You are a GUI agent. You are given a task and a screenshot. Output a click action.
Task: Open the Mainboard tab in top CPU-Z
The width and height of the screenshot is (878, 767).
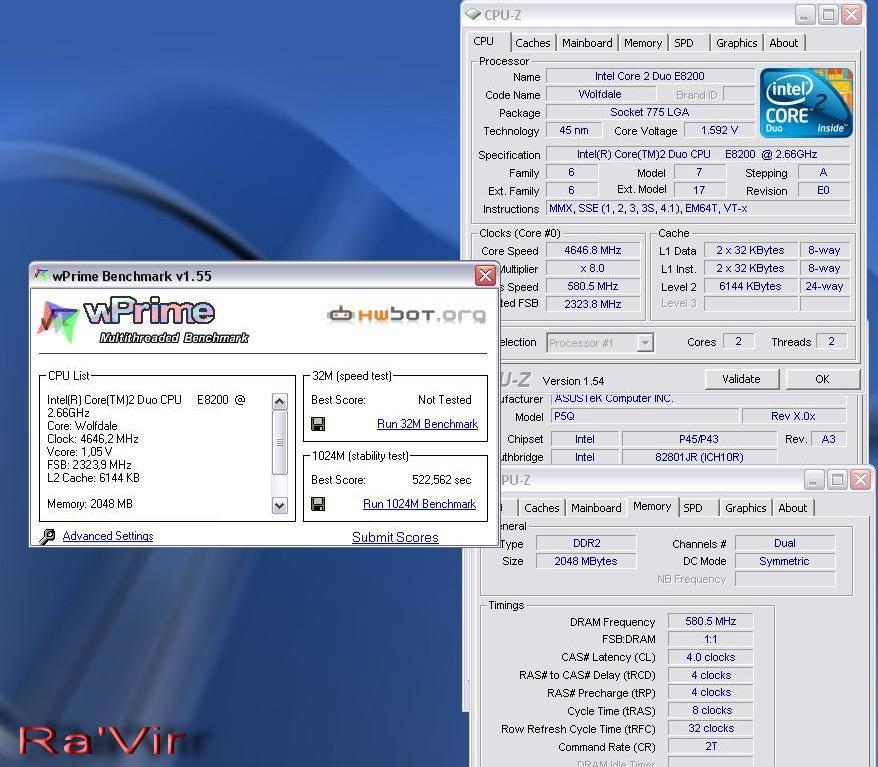point(587,43)
